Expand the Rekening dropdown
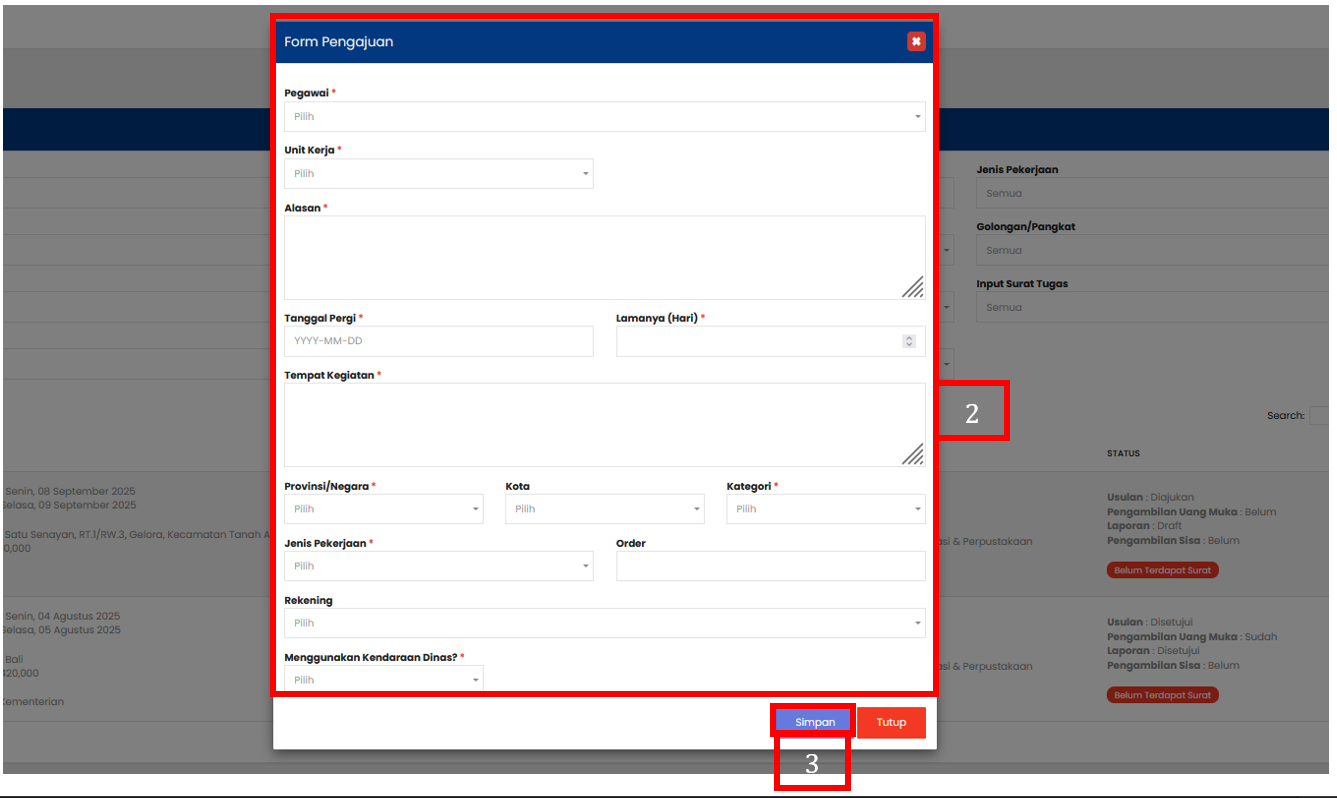Screen dimensions: 1337x798 [604, 623]
